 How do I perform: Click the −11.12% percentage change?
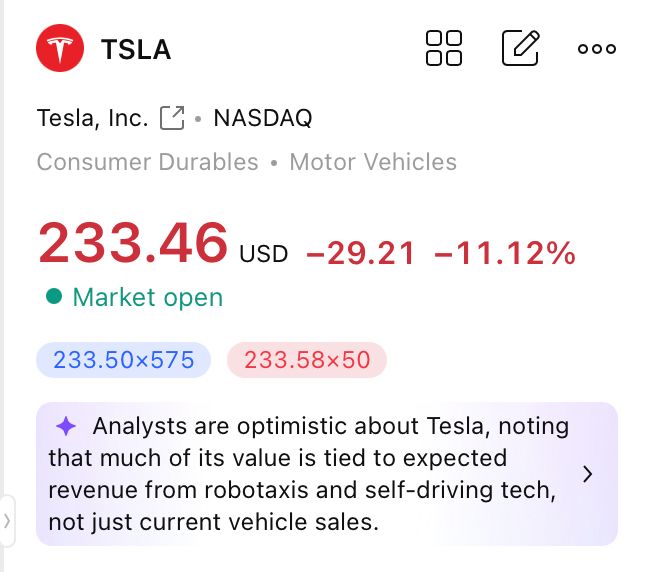pyautogui.click(x=505, y=254)
